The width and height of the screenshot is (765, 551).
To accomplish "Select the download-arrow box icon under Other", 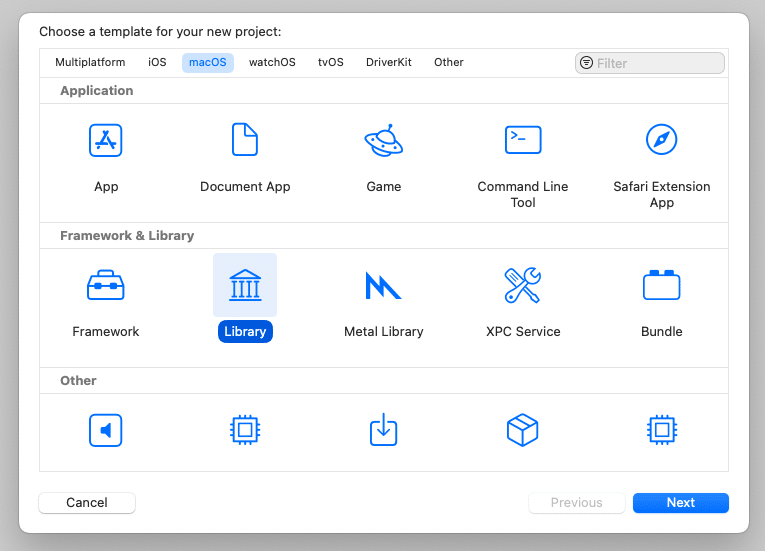I will click(x=383, y=429).
